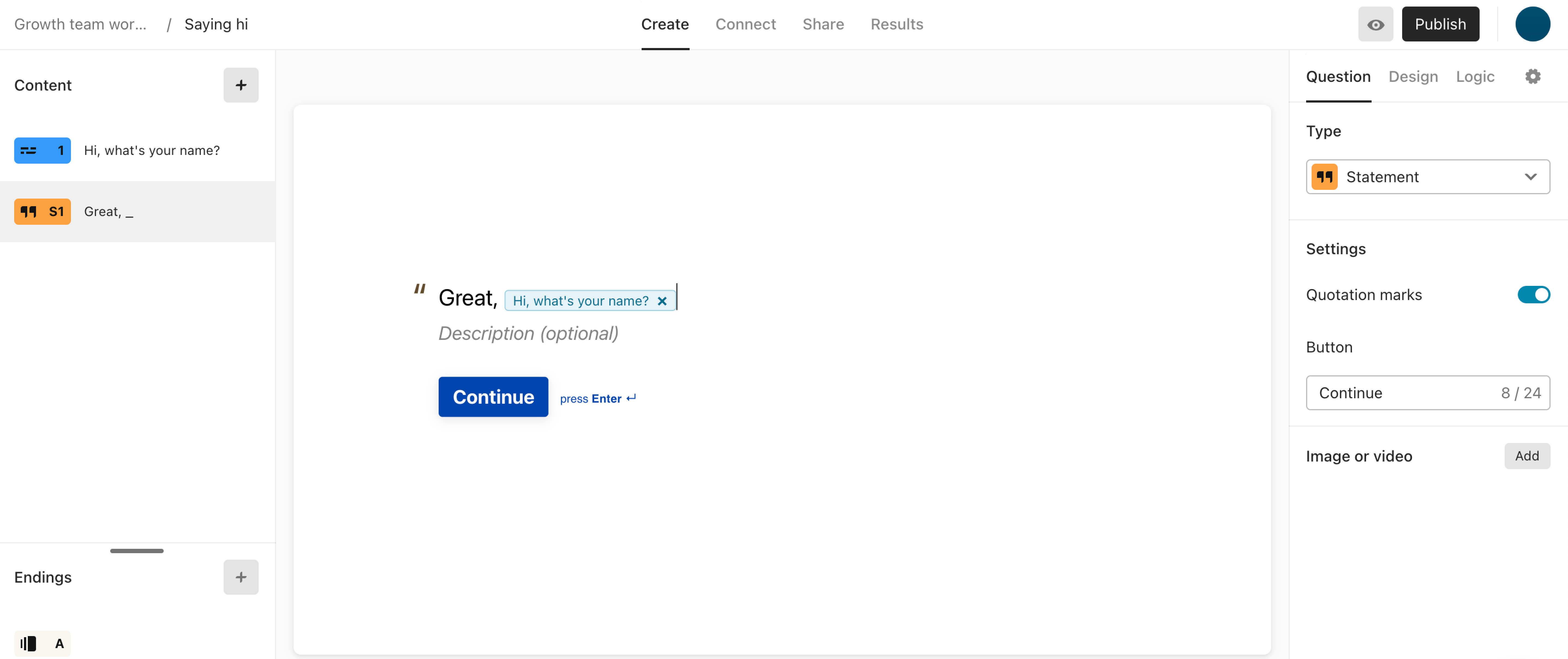Switch to the Connect tab
The height and width of the screenshot is (659, 1568).
pos(745,24)
